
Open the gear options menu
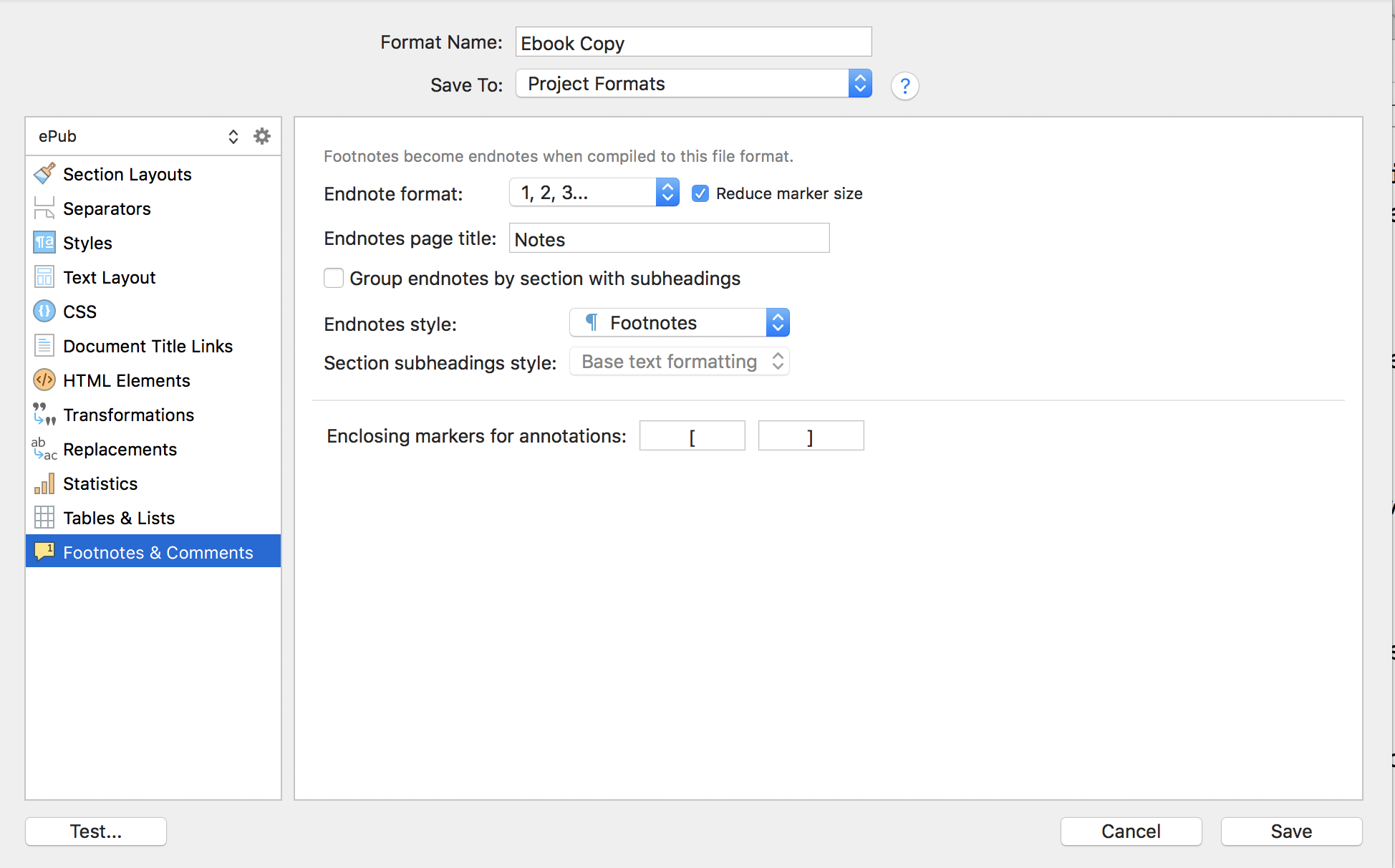pyautogui.click(x=262, y=136)
